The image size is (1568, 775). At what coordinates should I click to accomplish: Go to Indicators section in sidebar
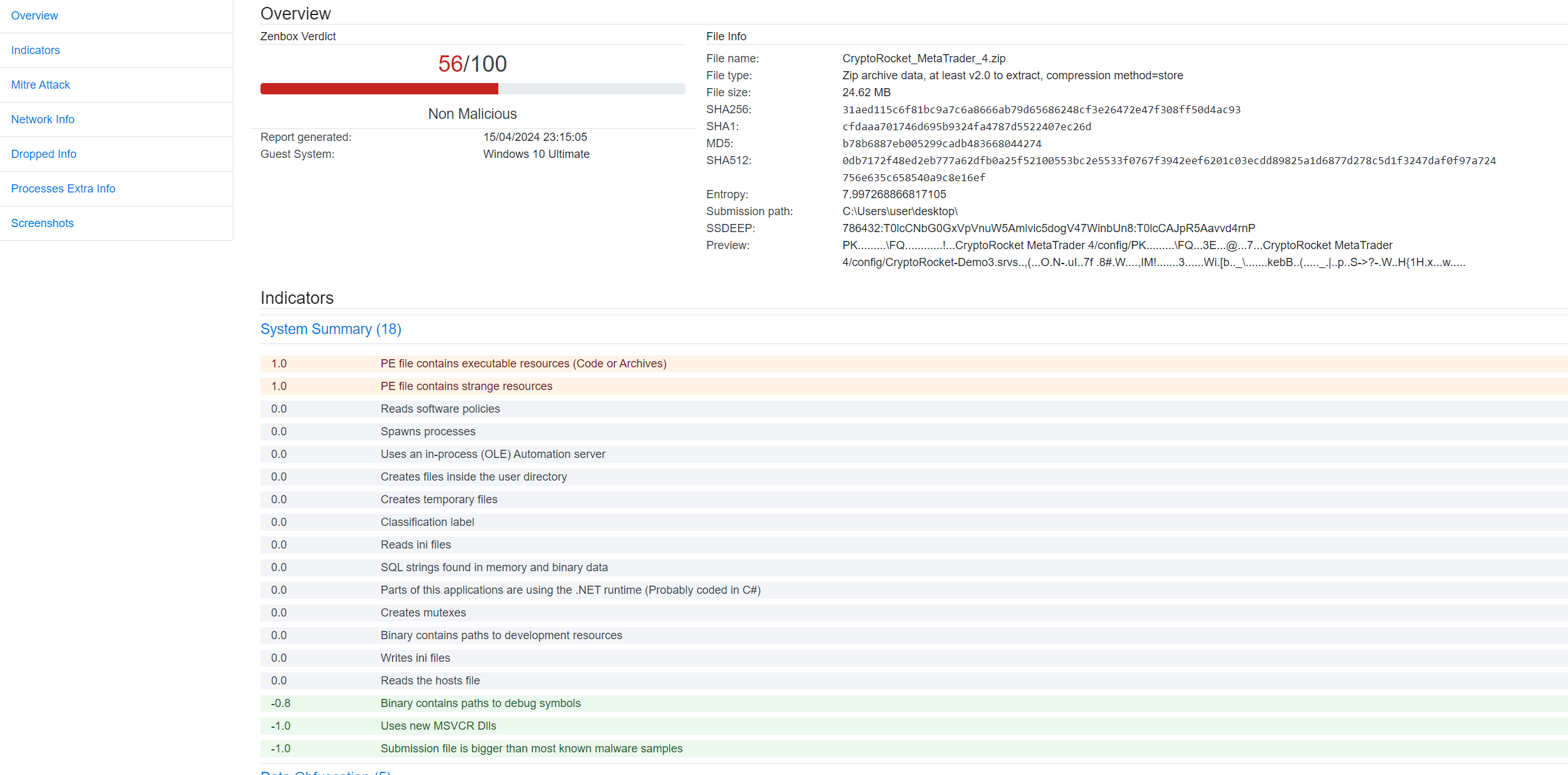[36, 50]
